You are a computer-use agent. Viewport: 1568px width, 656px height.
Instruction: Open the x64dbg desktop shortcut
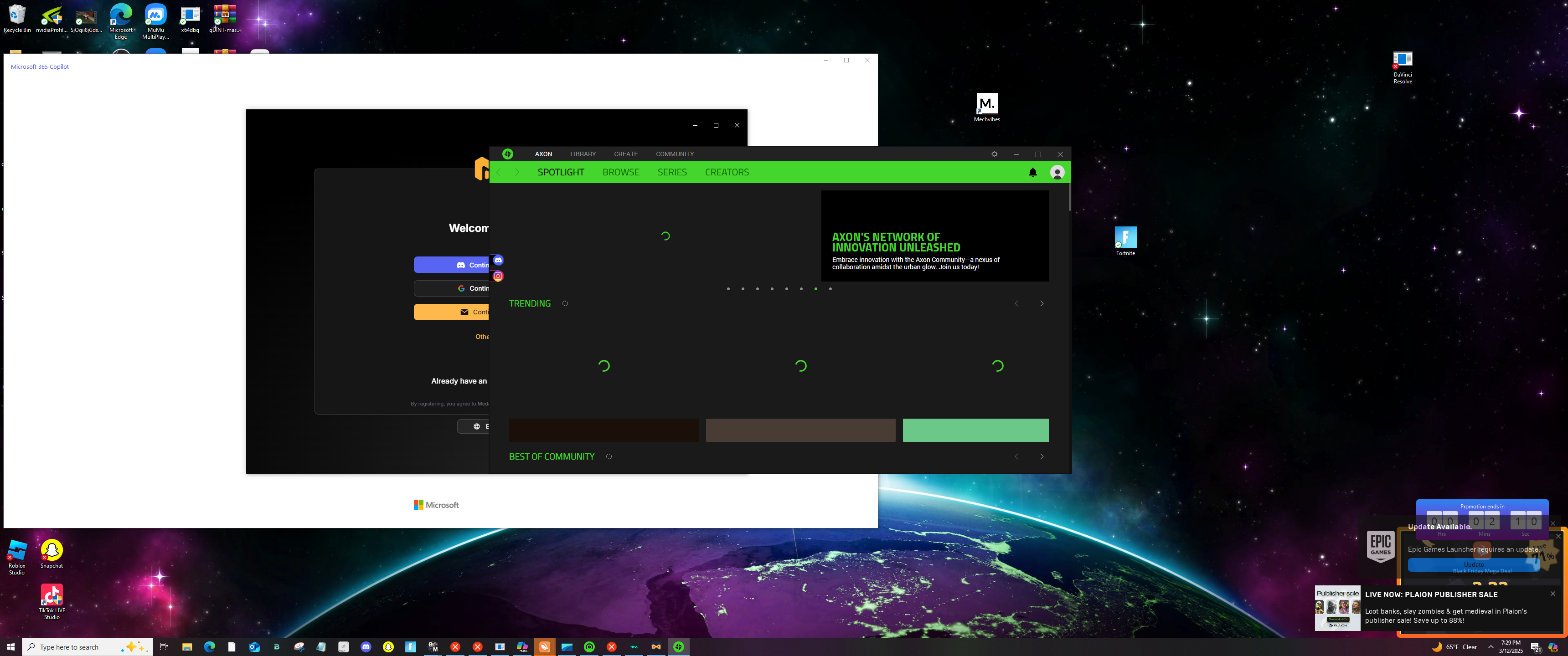click(x=190, y=20)
